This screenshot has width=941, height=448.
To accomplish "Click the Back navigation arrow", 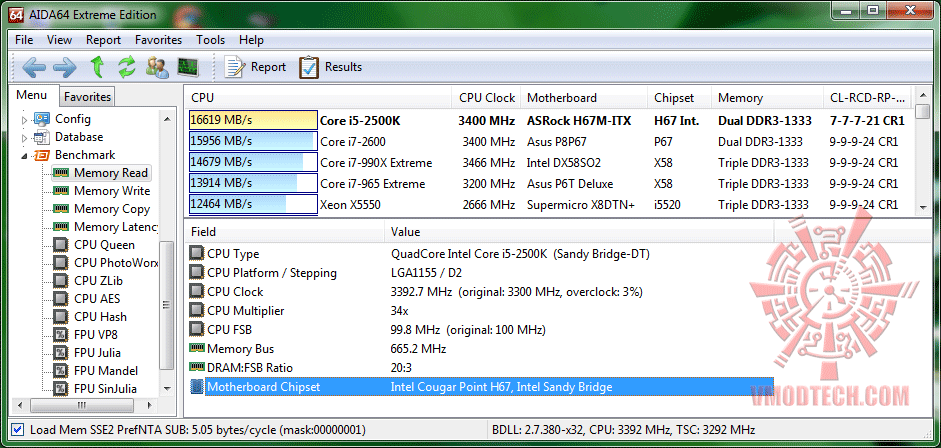I will click(34, 67).
